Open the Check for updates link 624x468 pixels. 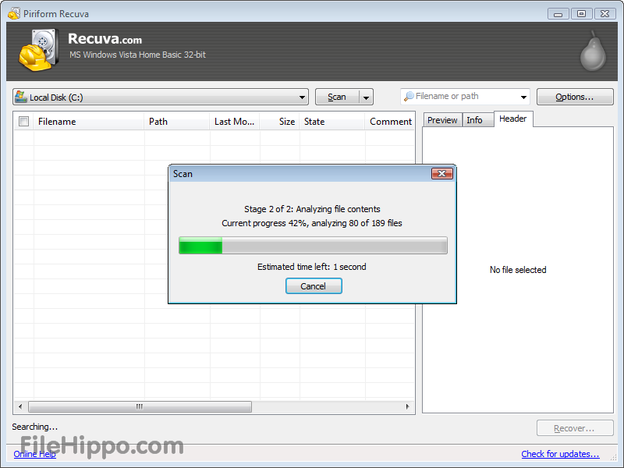click(560, 454)
